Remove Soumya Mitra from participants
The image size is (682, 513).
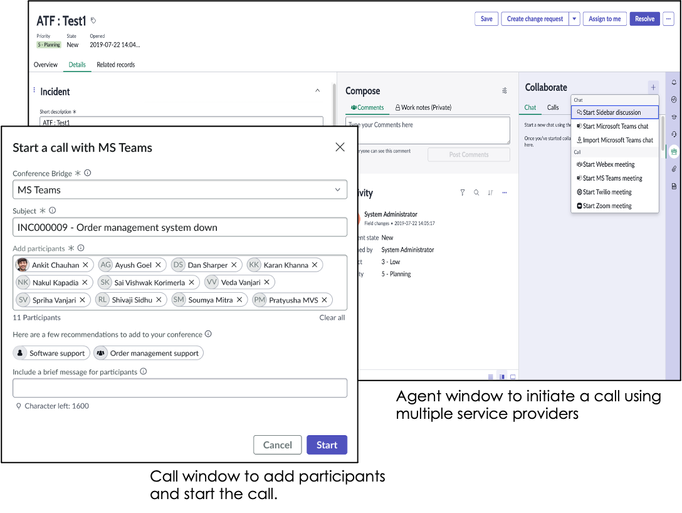[239, 300]
